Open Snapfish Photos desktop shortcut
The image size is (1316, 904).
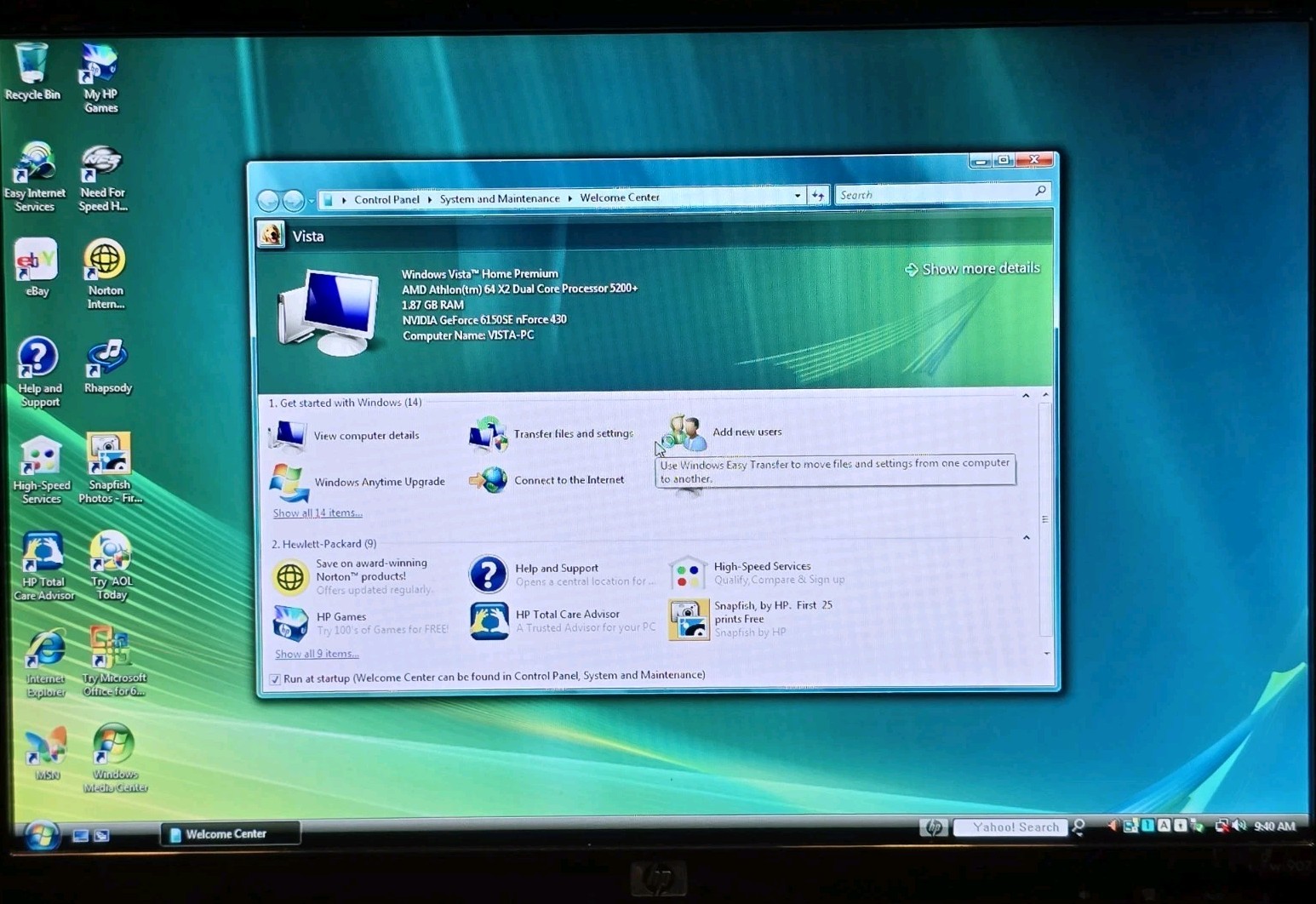tap(110, 468)
